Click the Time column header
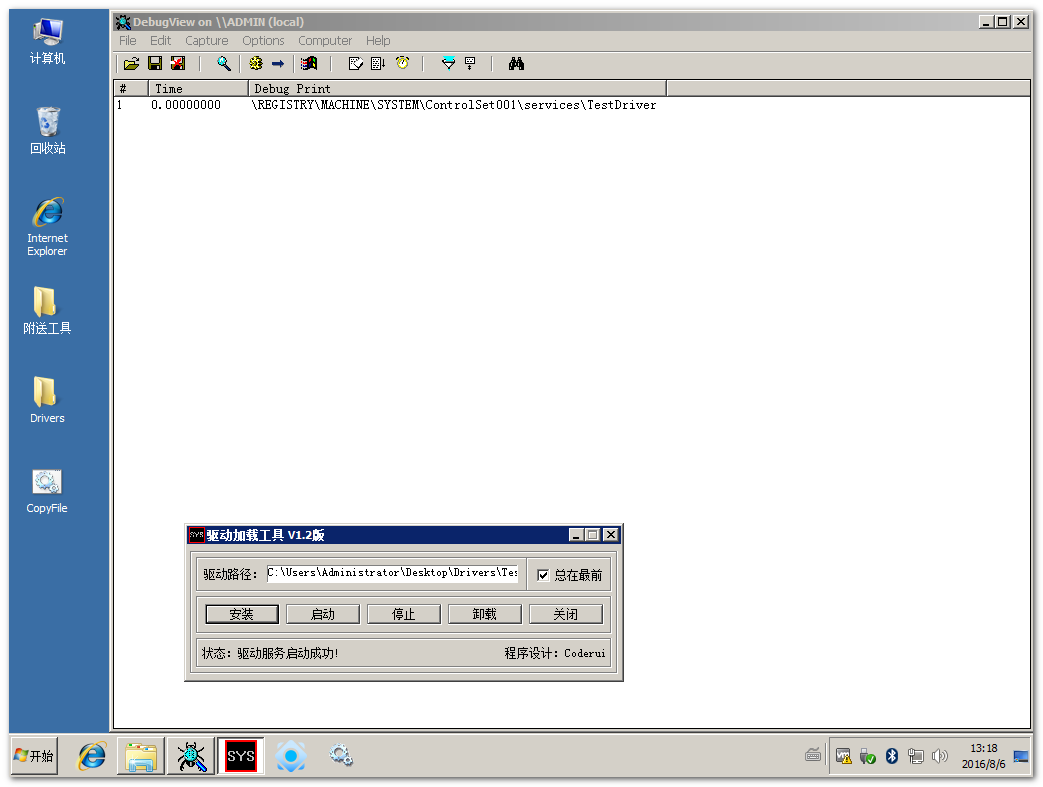 click(198, 88)
